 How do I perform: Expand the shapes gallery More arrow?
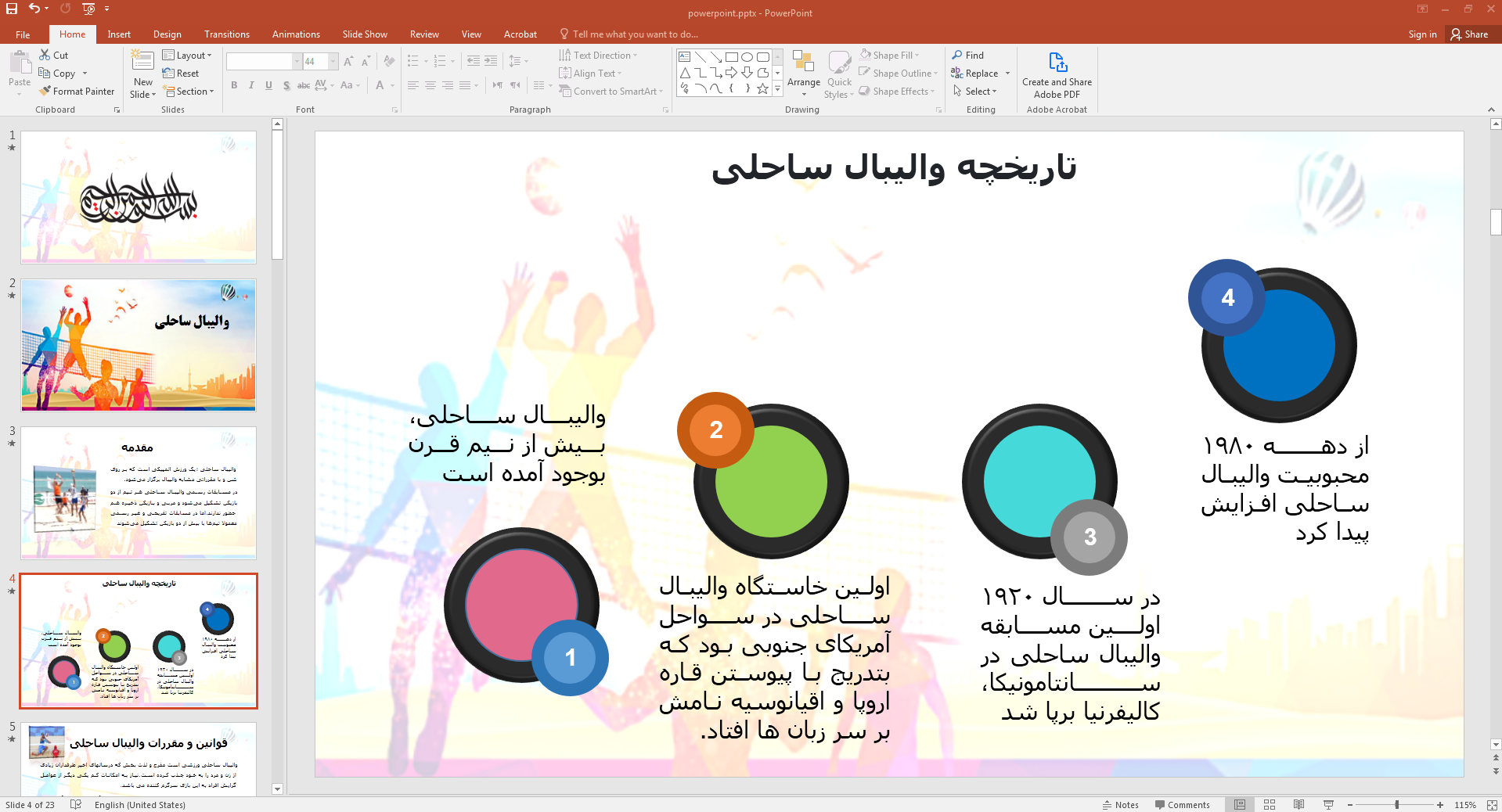point(777,89)
